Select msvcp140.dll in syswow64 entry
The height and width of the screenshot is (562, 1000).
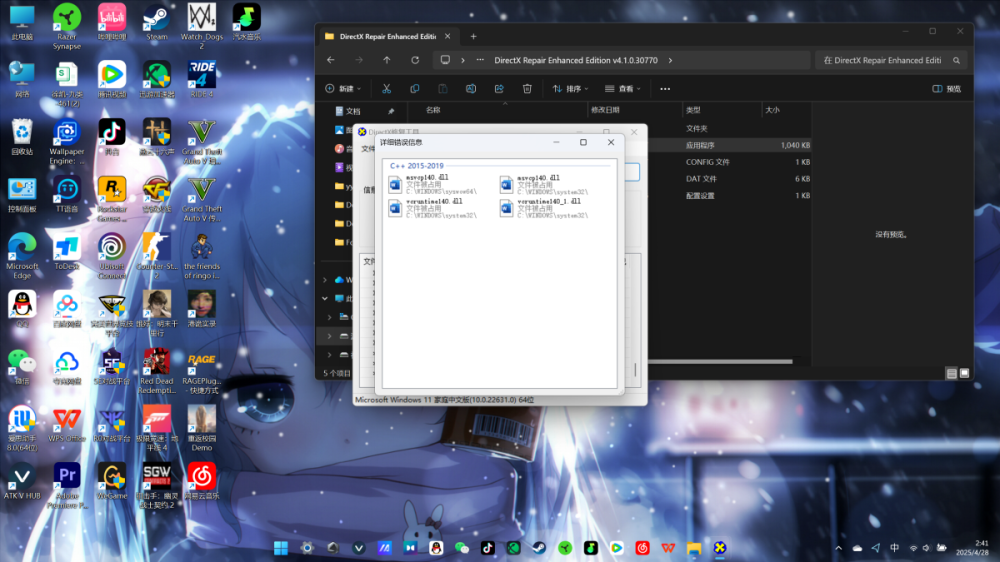(x=433, y=184)
